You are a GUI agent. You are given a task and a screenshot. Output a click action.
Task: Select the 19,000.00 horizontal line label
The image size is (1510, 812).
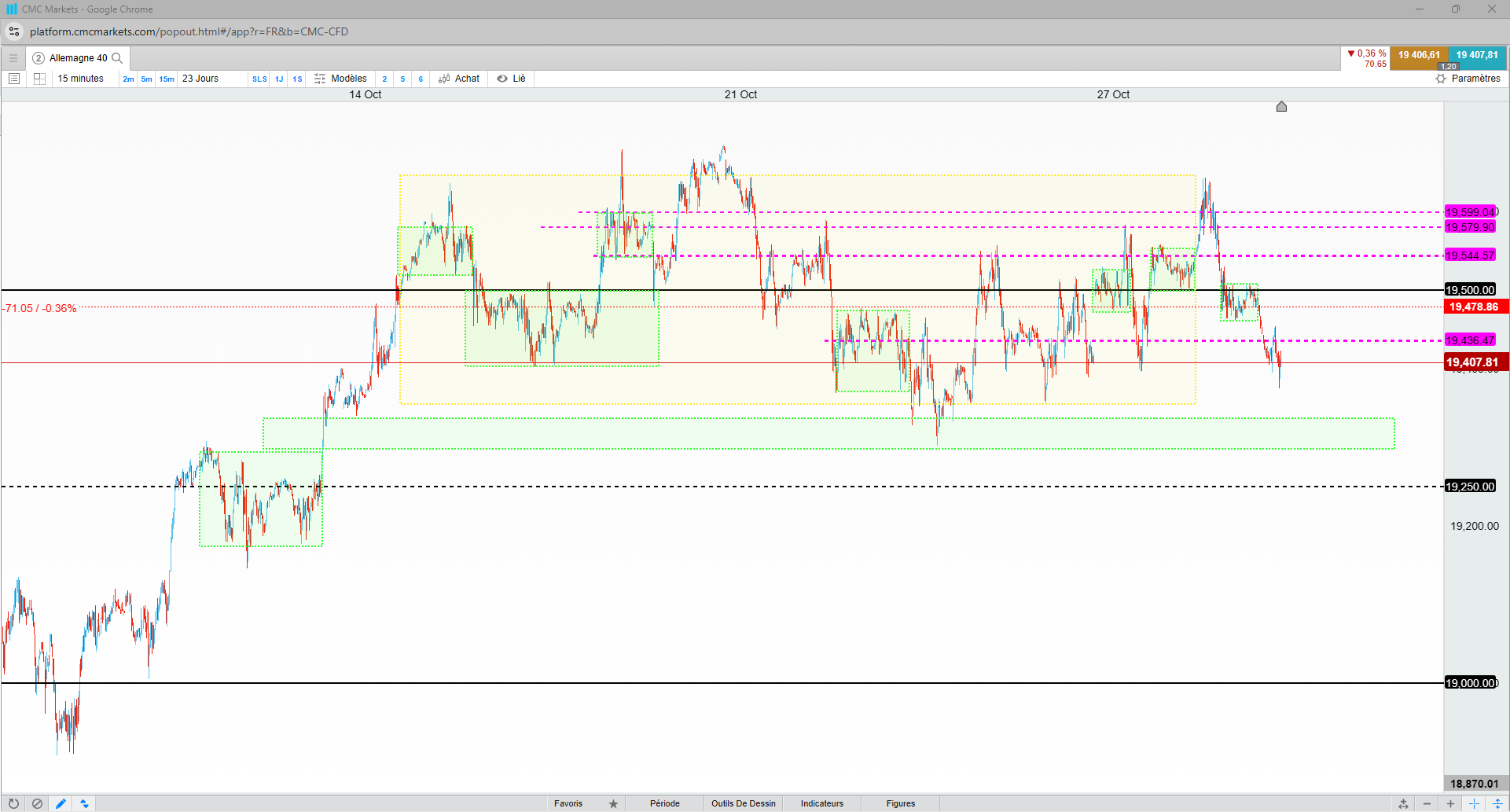1470,683
